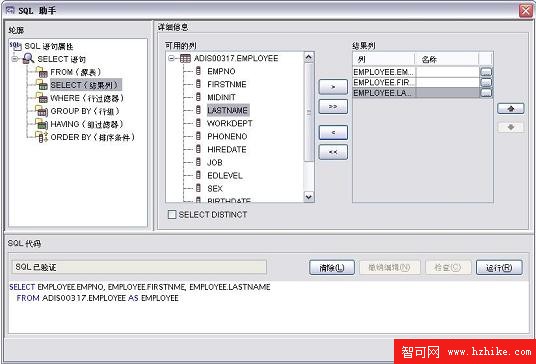This screenshot has width=536, height=364.
Task: Select the EDLEVEL column text
Action: 225,176
